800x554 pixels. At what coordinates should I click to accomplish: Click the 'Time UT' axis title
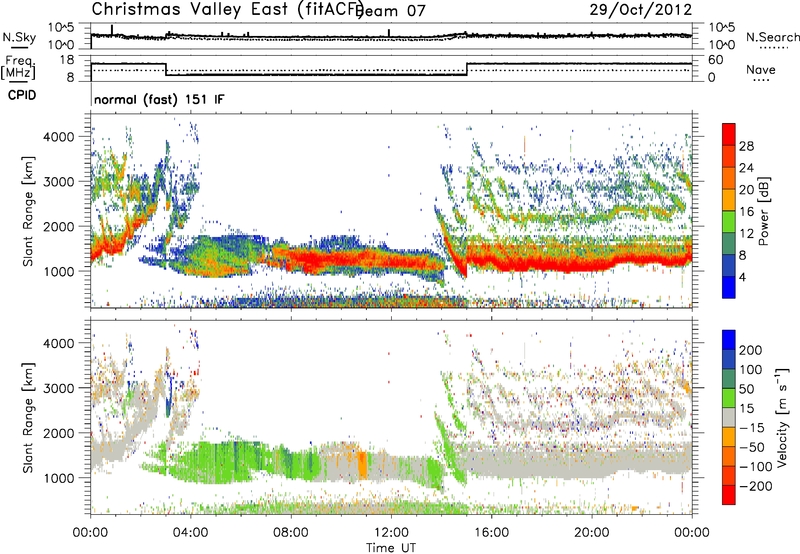pyautogui.click(x=391, y=547)
